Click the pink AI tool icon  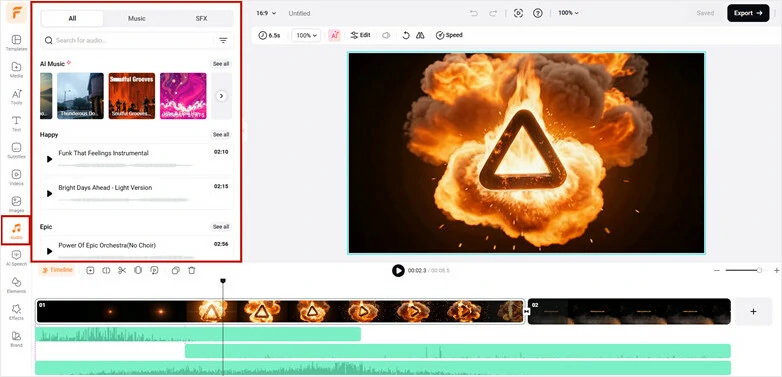pos(334,35)
